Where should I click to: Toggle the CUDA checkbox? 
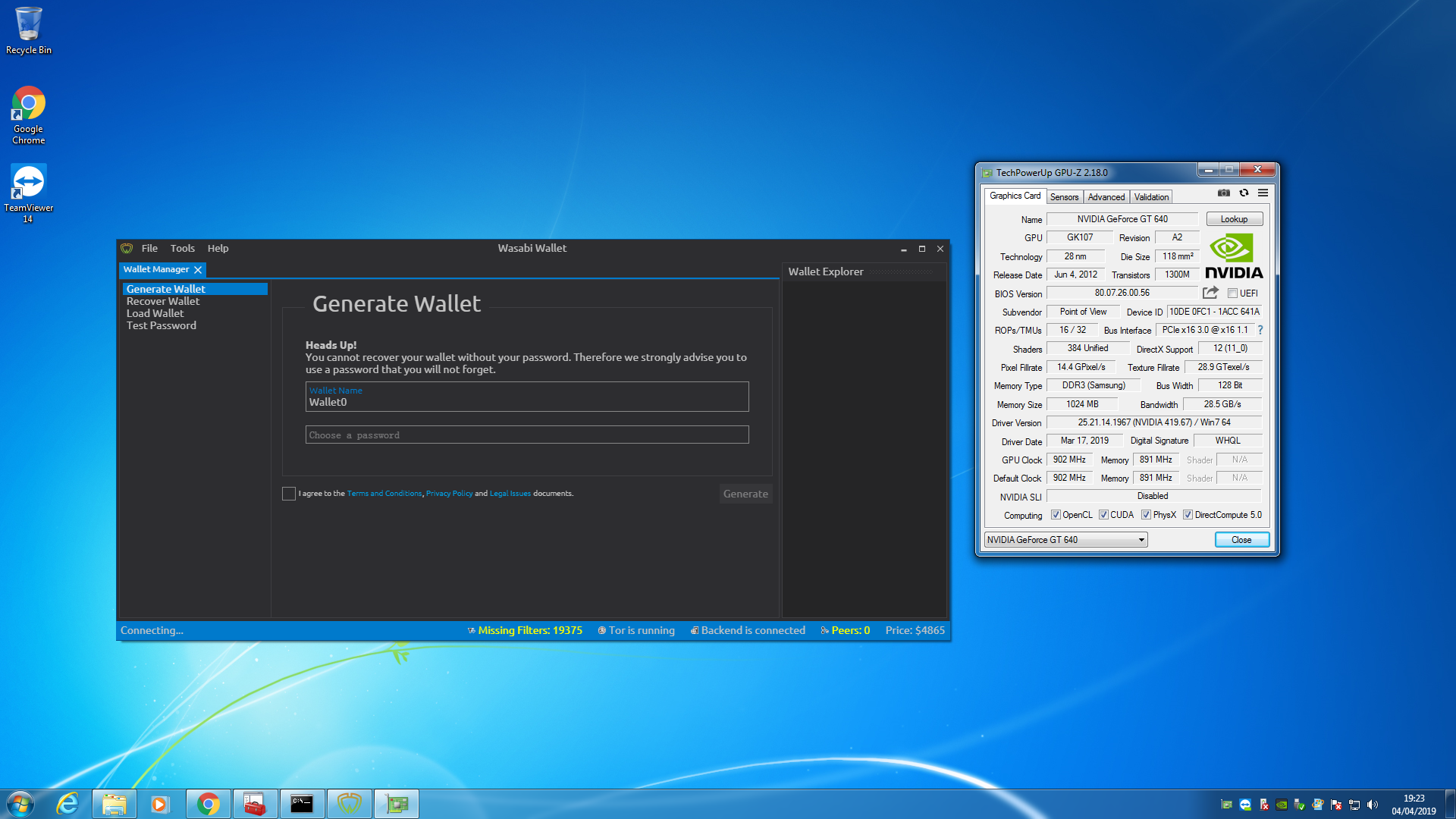(1103, 515)
